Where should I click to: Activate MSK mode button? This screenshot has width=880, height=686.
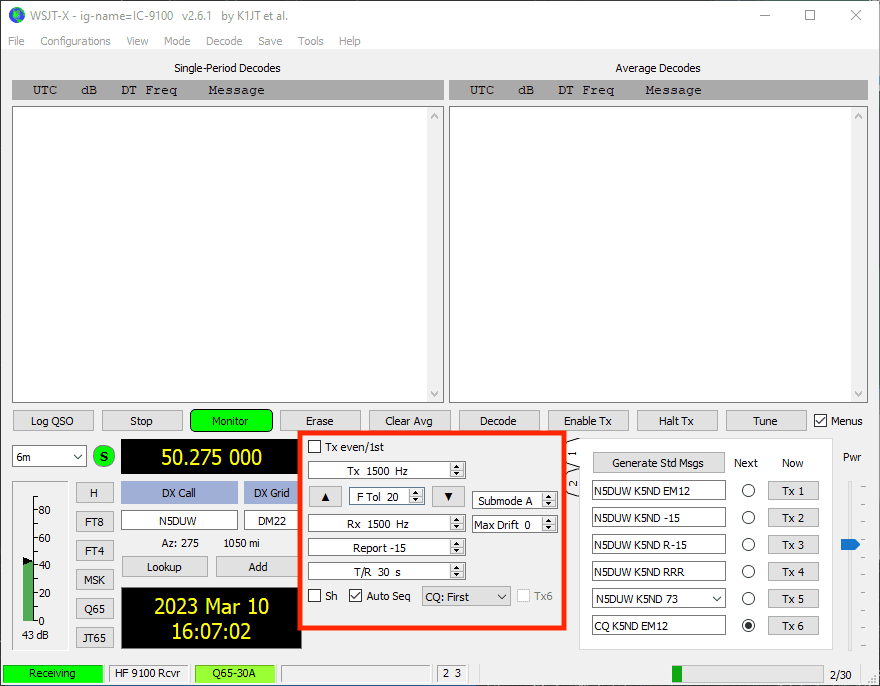[x=94, y=580]
